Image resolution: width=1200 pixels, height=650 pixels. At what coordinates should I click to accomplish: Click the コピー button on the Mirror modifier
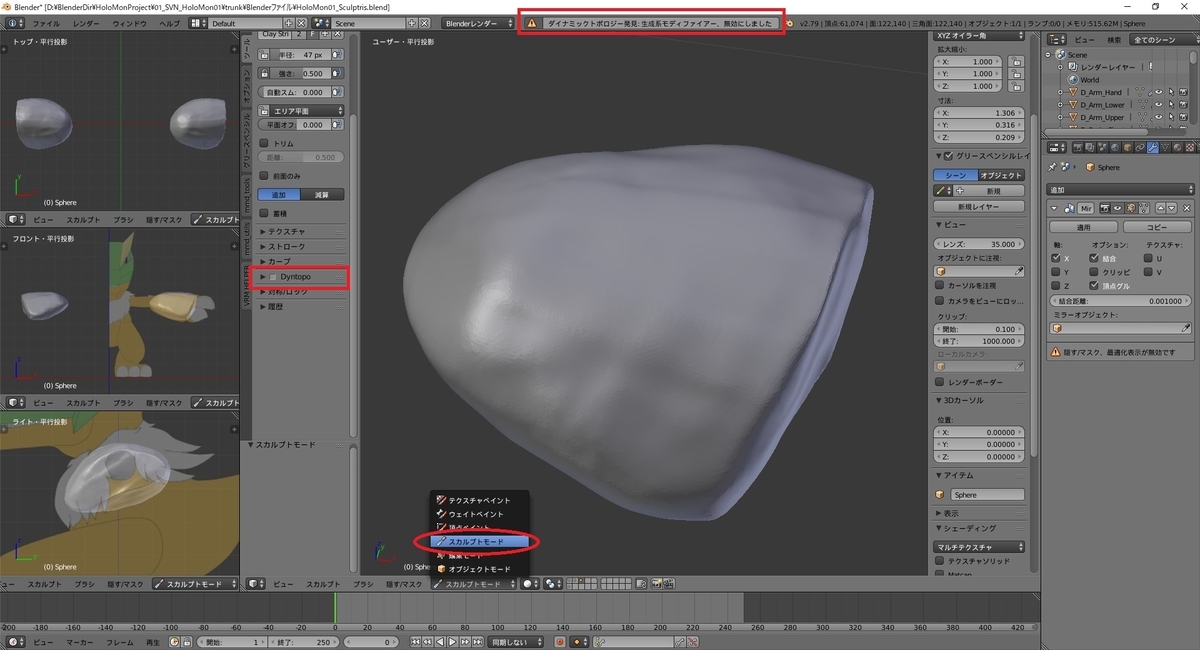point(1157,227)
